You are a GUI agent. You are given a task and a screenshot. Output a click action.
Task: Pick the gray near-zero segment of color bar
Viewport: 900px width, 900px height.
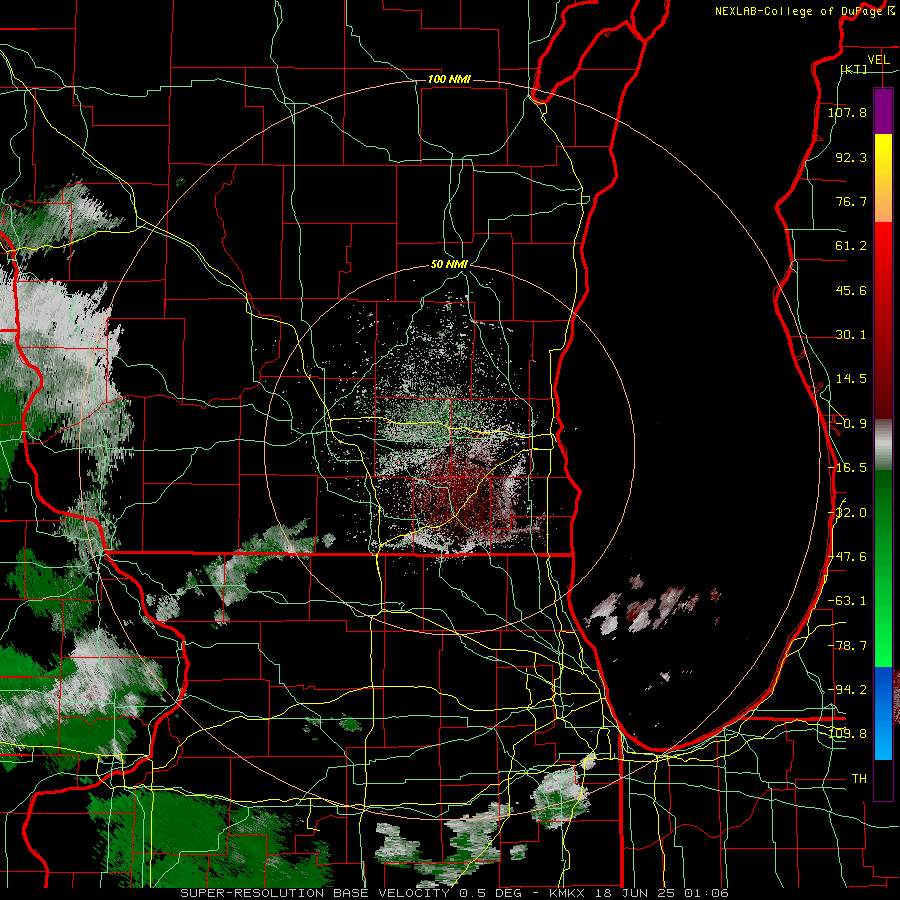[x=883, y=445]
